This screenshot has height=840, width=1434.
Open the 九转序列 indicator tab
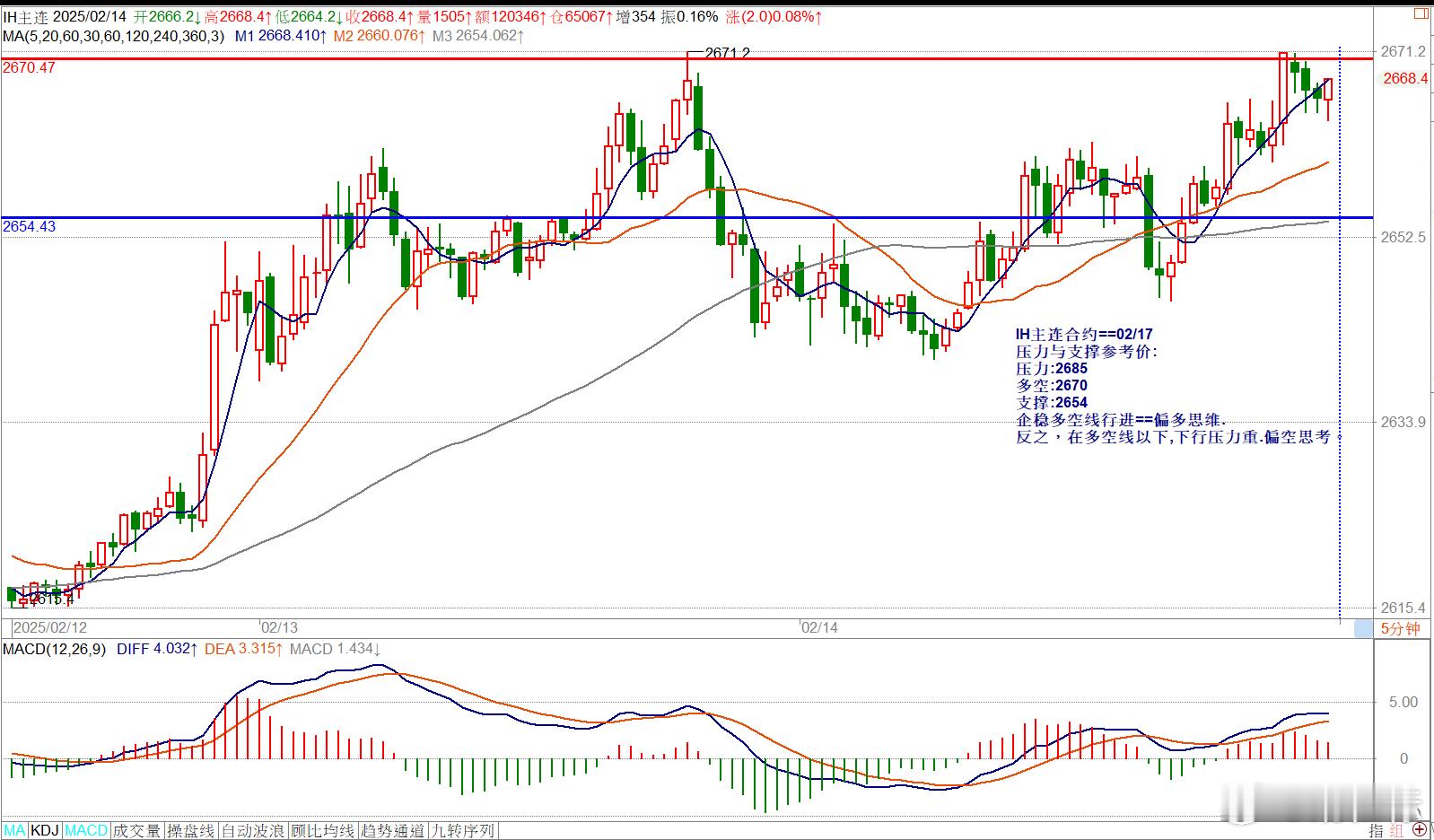coord(462,831)
